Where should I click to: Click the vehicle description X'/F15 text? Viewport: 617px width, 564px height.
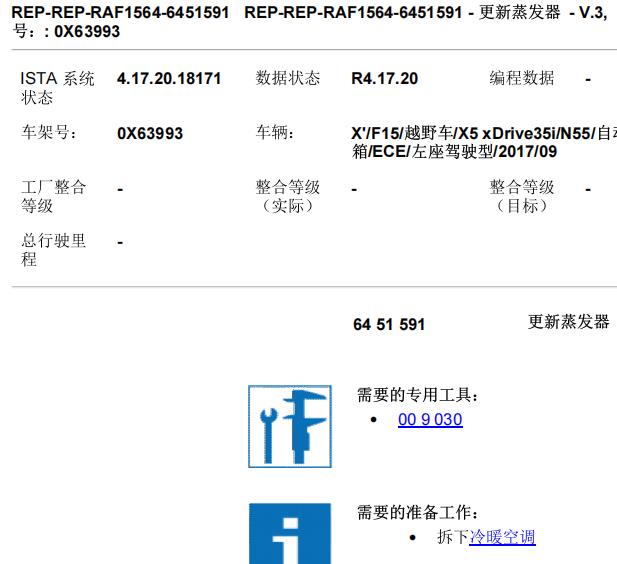coord(484,142)
